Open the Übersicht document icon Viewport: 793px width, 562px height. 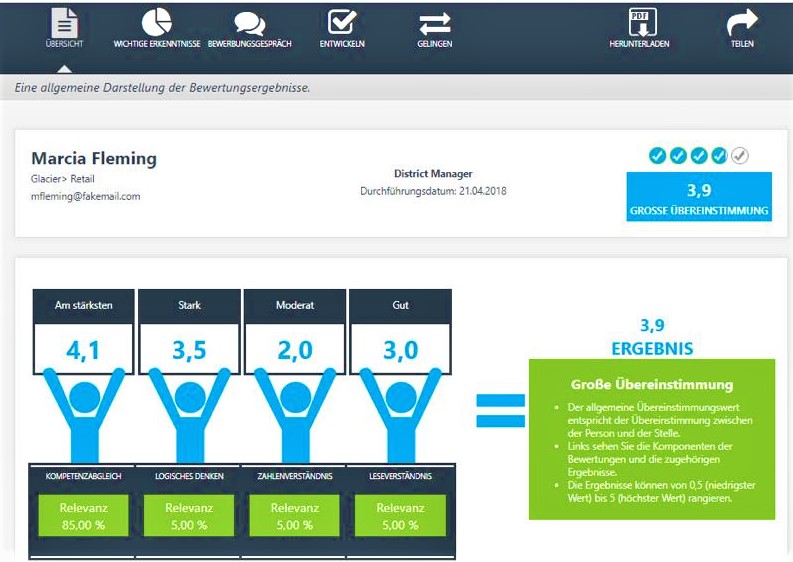64,23
